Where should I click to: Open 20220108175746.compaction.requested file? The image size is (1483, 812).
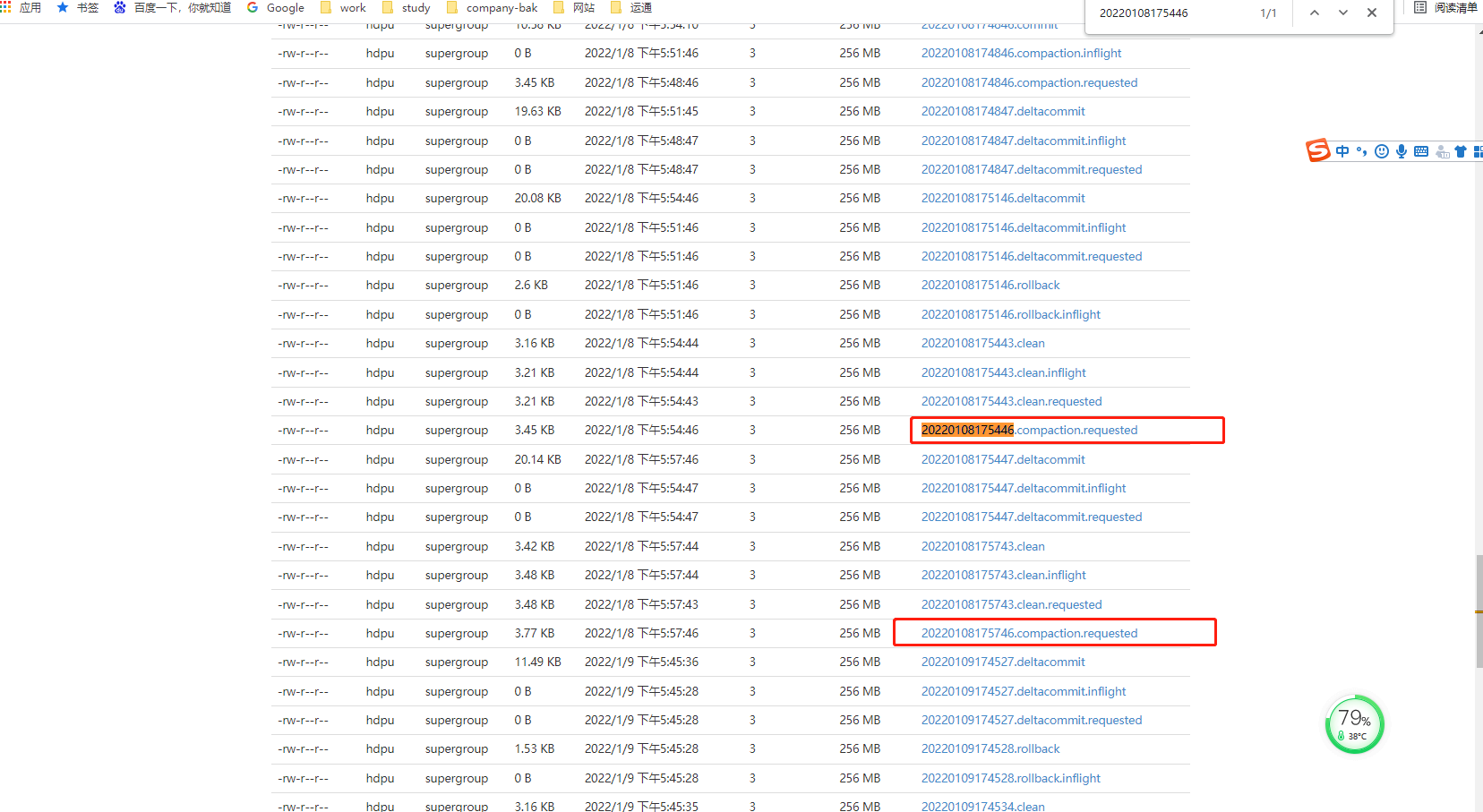pyautogui.click(x=1029, y=633)
